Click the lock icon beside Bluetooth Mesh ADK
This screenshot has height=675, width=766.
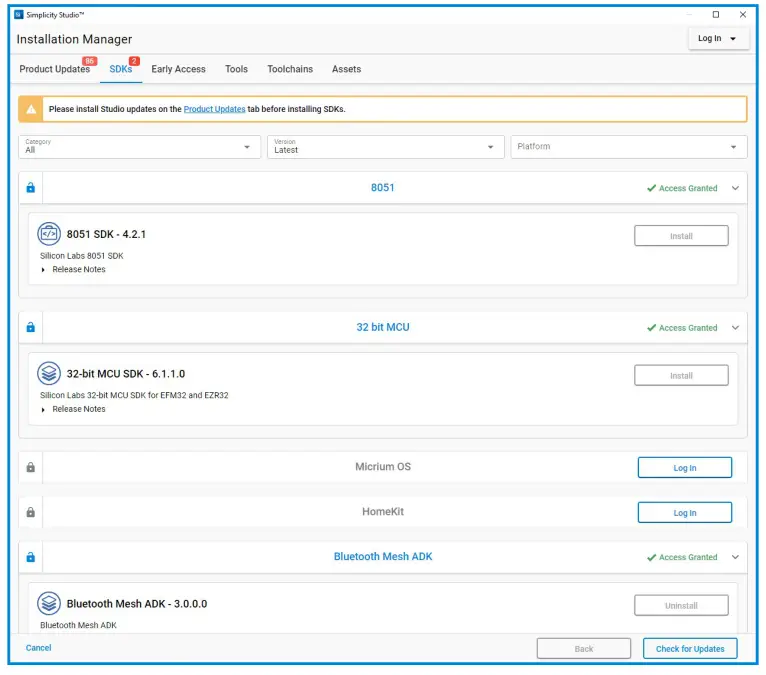point(31,557)
